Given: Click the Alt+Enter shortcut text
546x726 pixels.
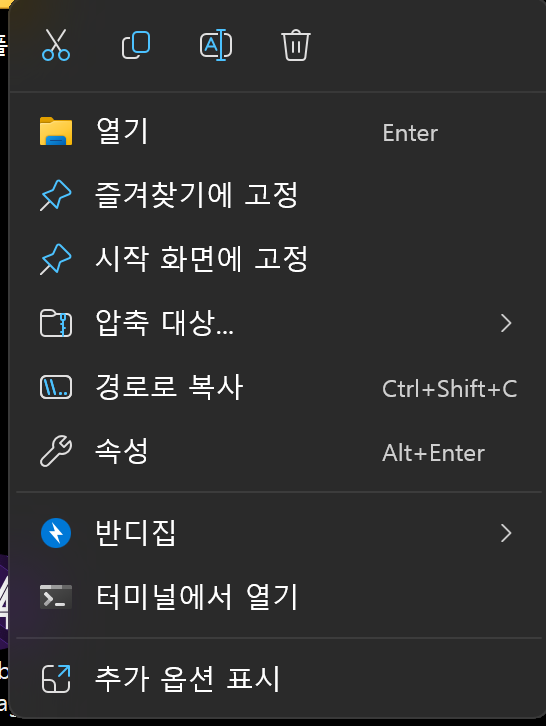Looking at the screenshot, I should (433, 453).
